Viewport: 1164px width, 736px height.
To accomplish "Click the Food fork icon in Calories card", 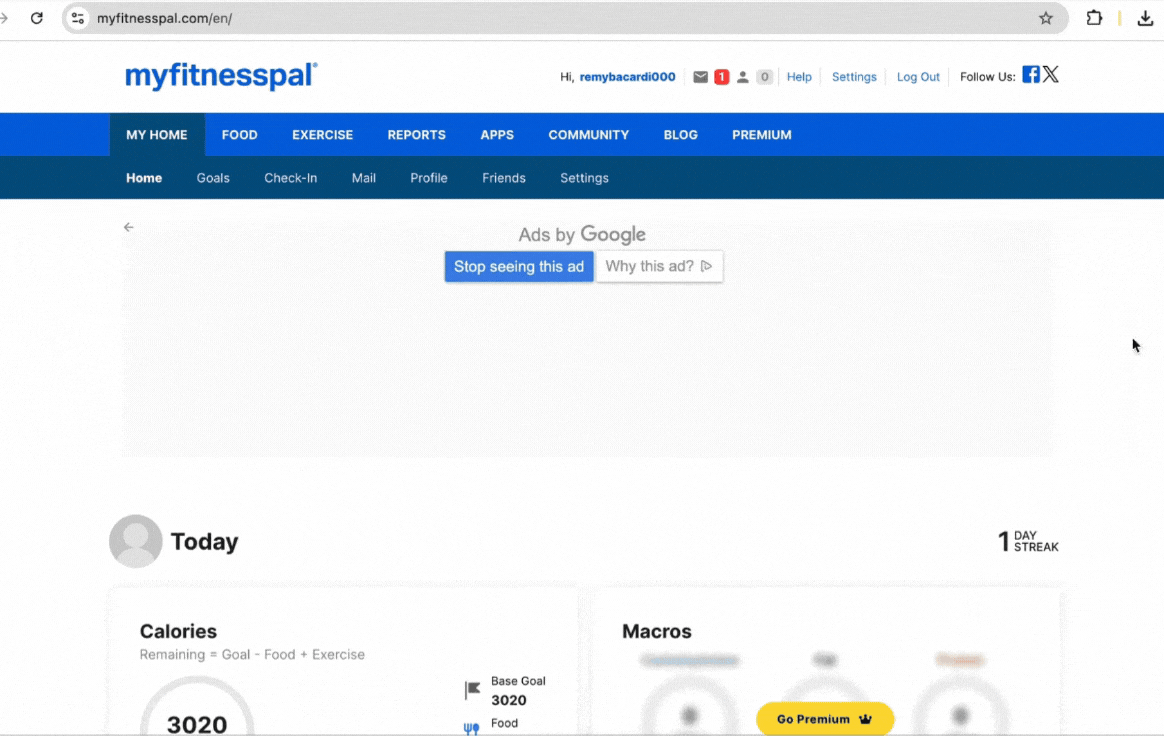I will 471,729.
